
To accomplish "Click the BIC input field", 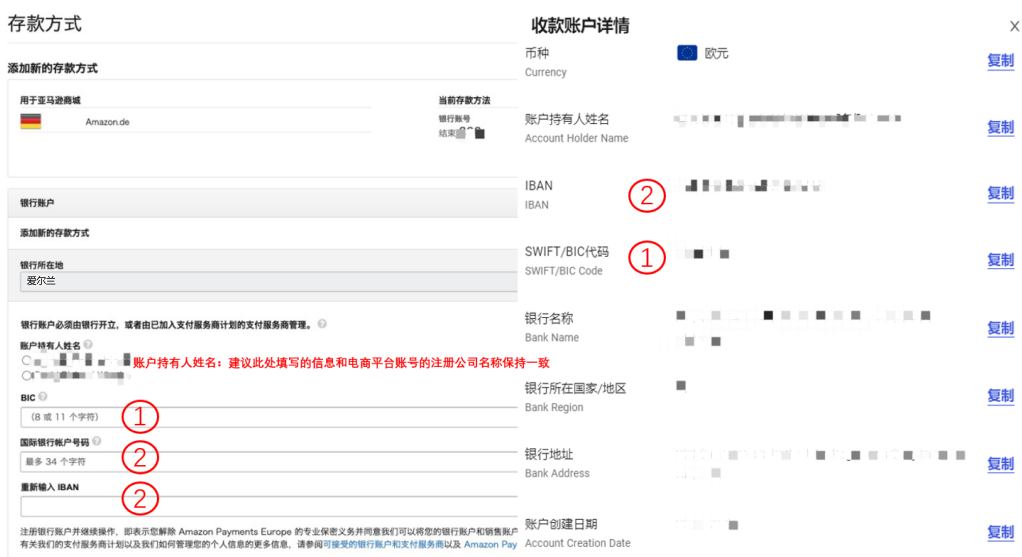I will pyautogui.click(x=268, y=416).
